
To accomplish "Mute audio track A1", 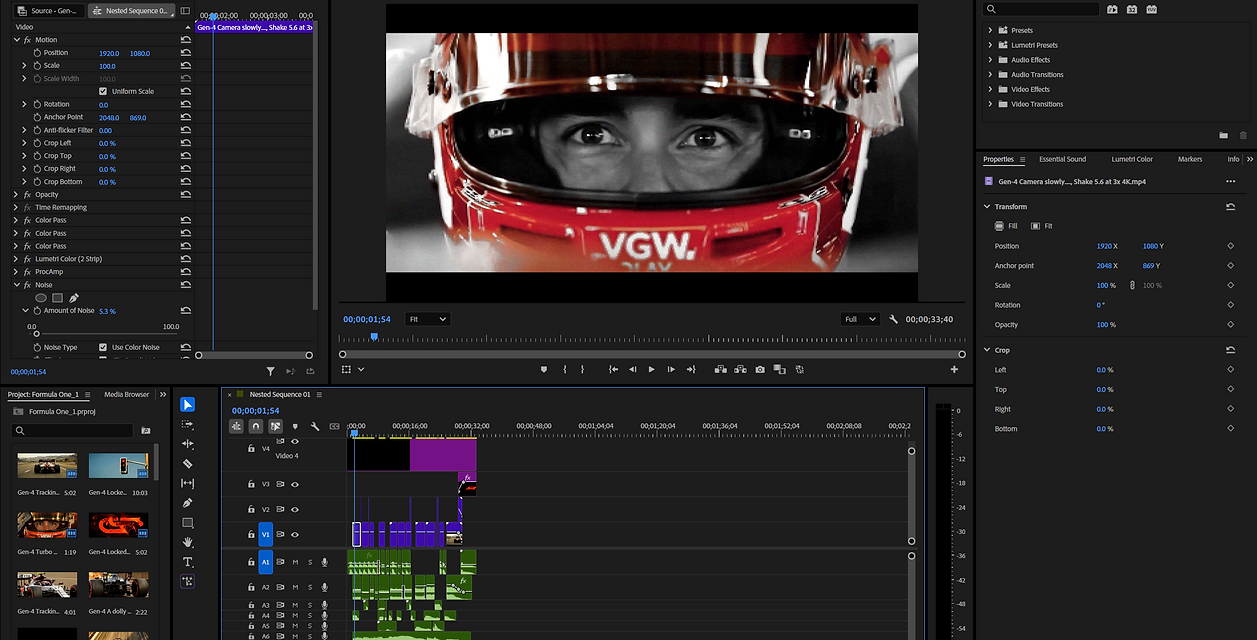I will [295, 562].
